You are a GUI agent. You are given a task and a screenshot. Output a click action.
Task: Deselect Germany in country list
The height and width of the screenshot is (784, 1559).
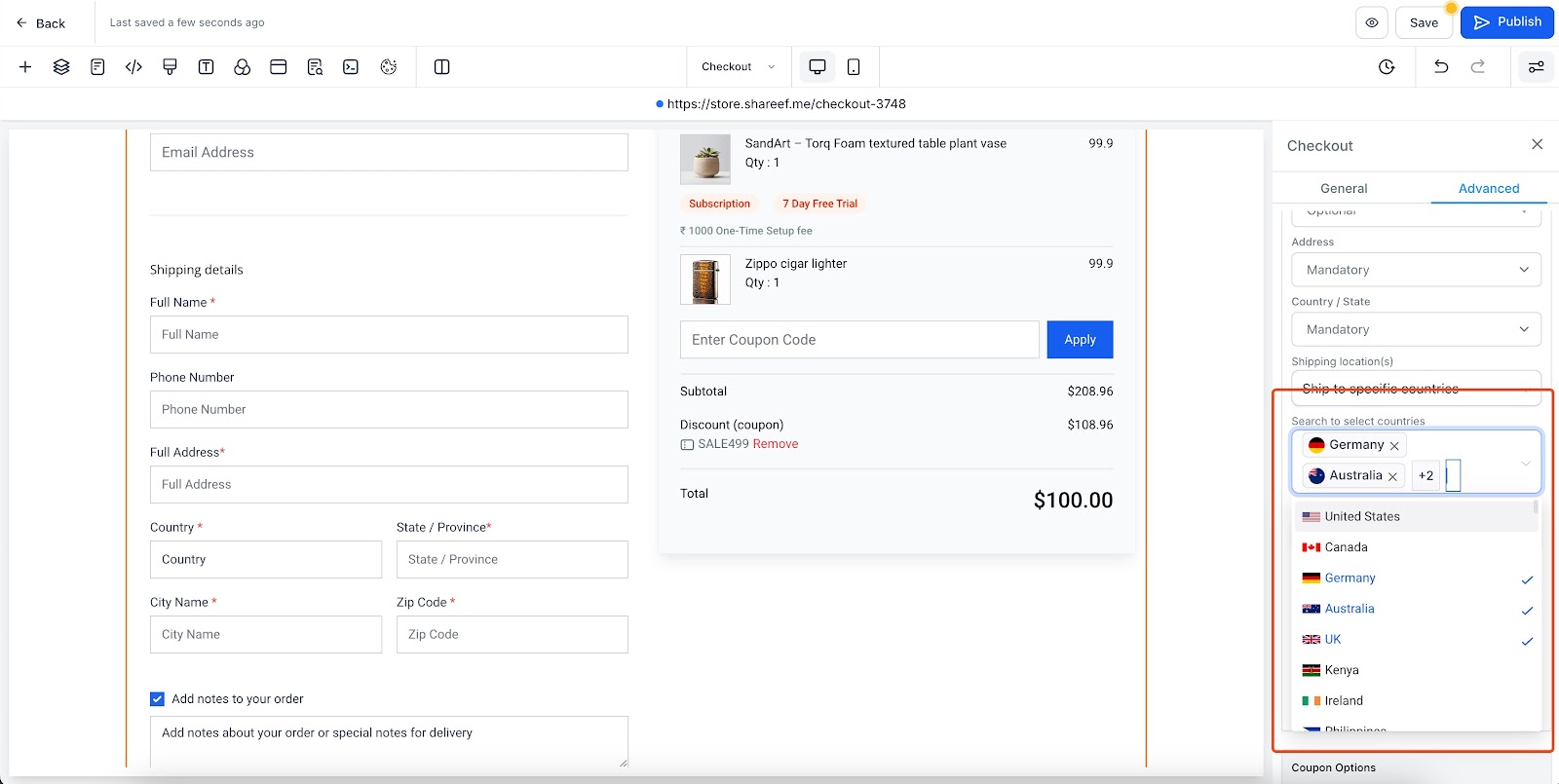(x=1417, y=579)
